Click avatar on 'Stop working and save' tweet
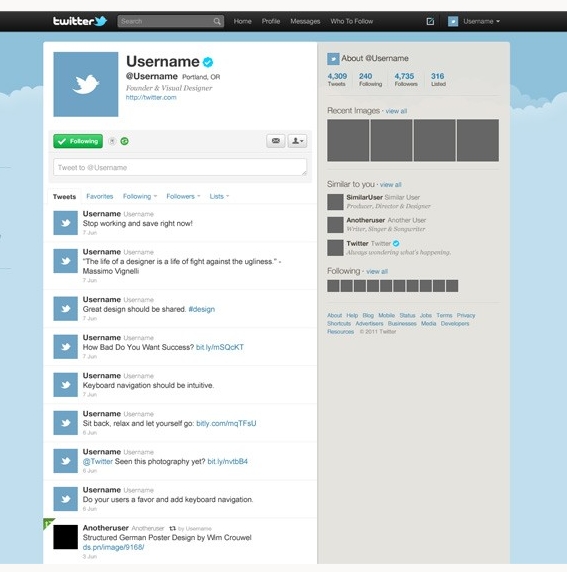 click(x=66, y=223)
